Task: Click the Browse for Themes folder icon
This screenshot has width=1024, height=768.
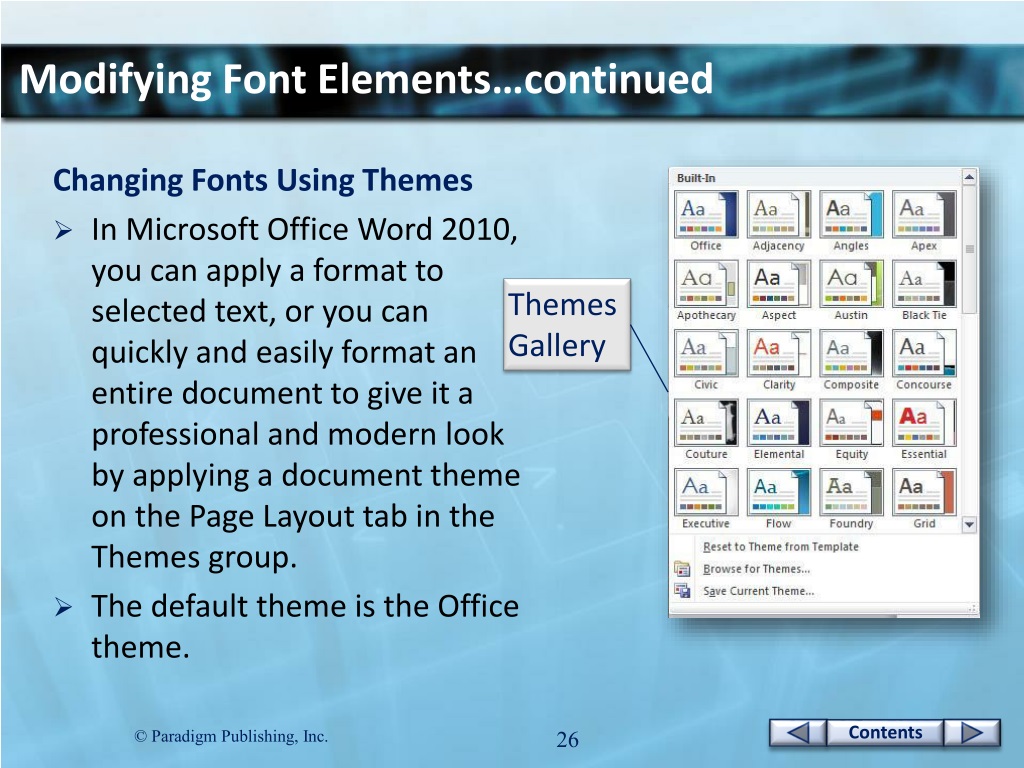Action: click(x=682, y=569)
